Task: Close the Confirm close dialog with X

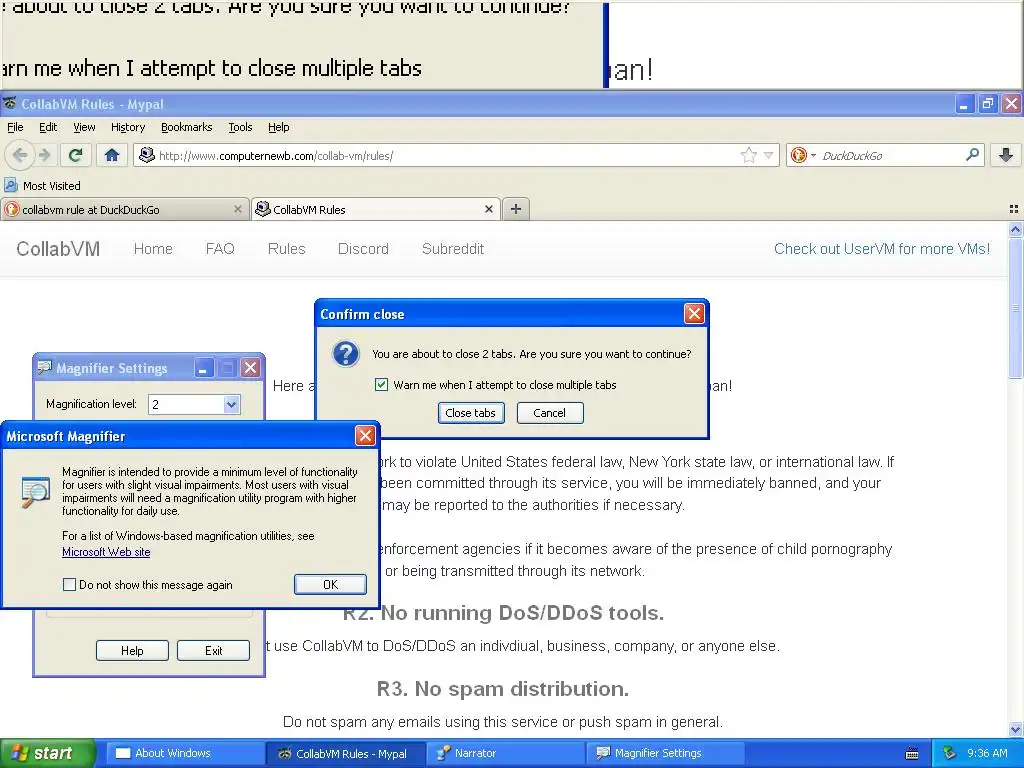Action: 694,314
